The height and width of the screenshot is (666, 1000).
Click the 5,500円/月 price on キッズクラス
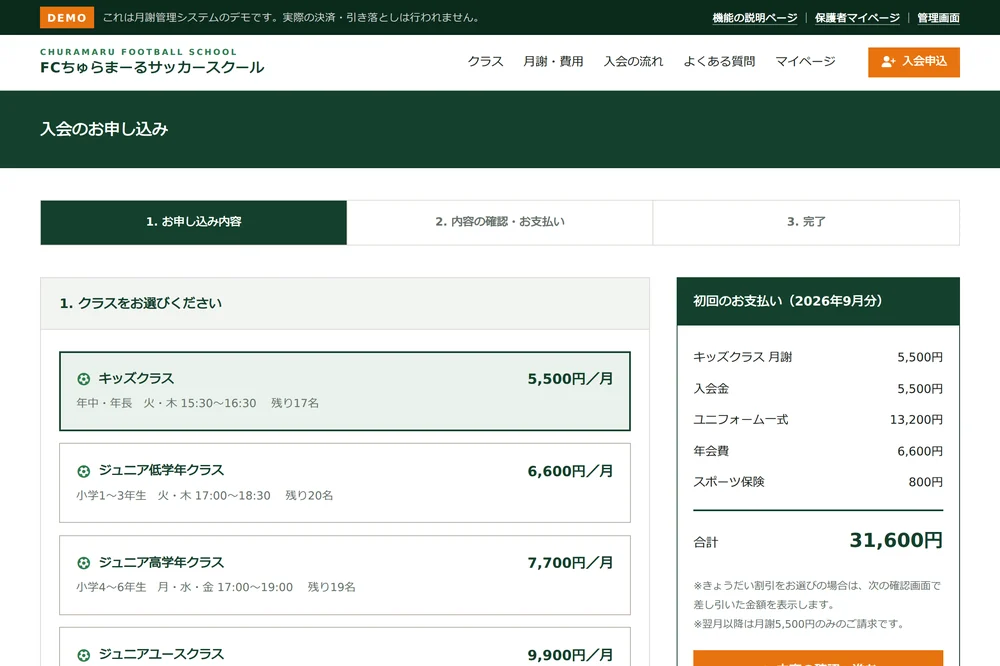[x=570, y=379]
